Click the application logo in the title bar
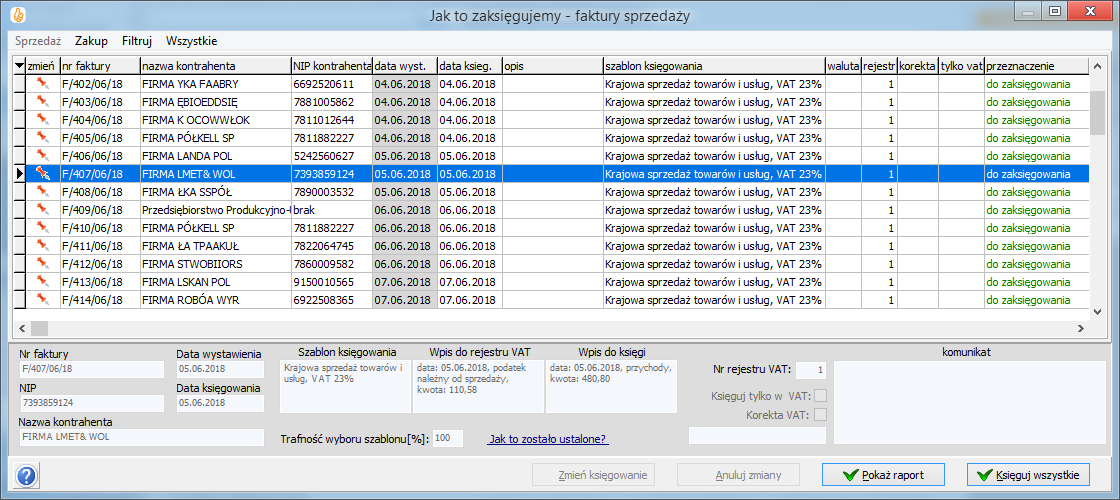Screen dimensions: 1120x500 click(x=17, y=14)
